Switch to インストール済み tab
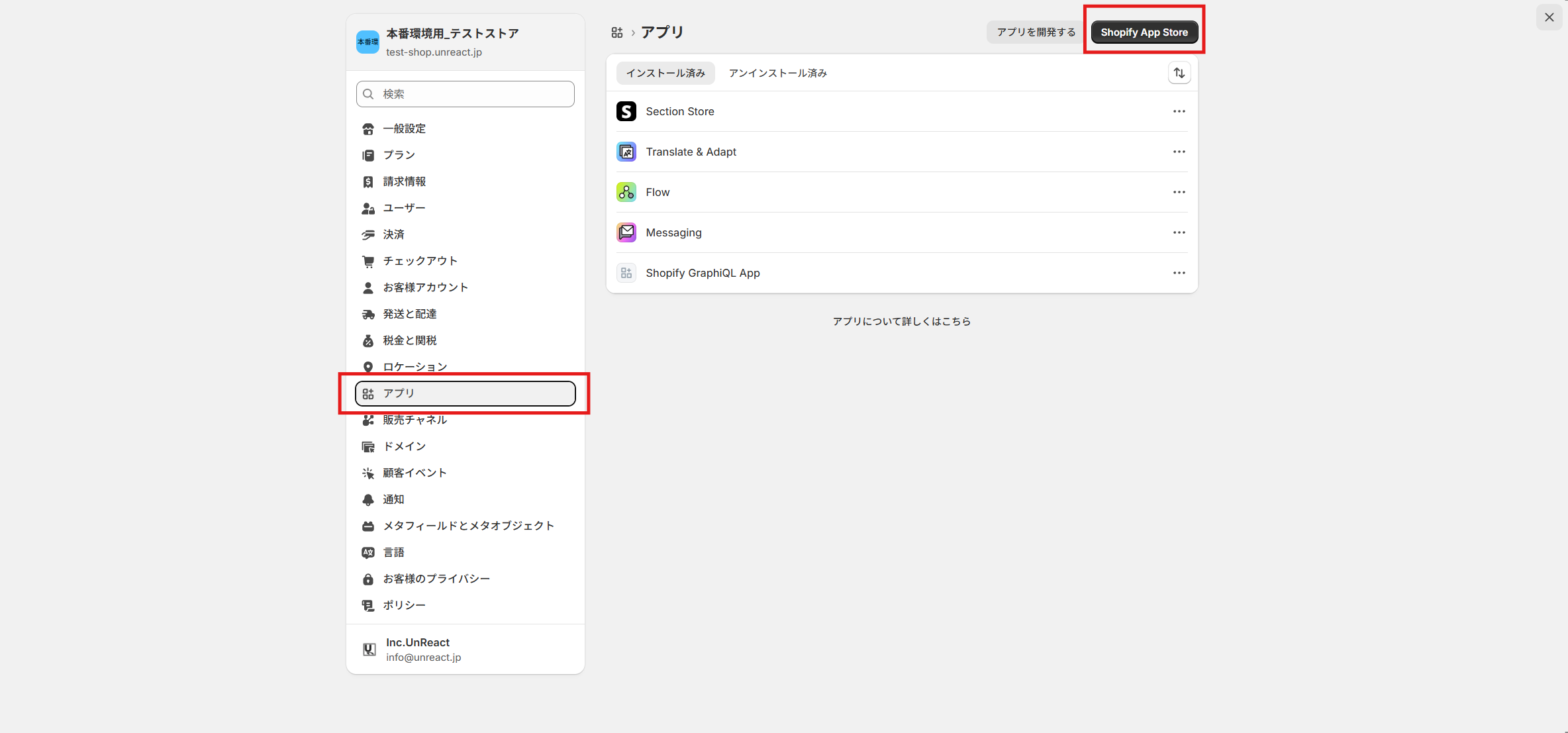Image resolution: width=1568 pixels, height=733 pixels. tap(665, 73)
